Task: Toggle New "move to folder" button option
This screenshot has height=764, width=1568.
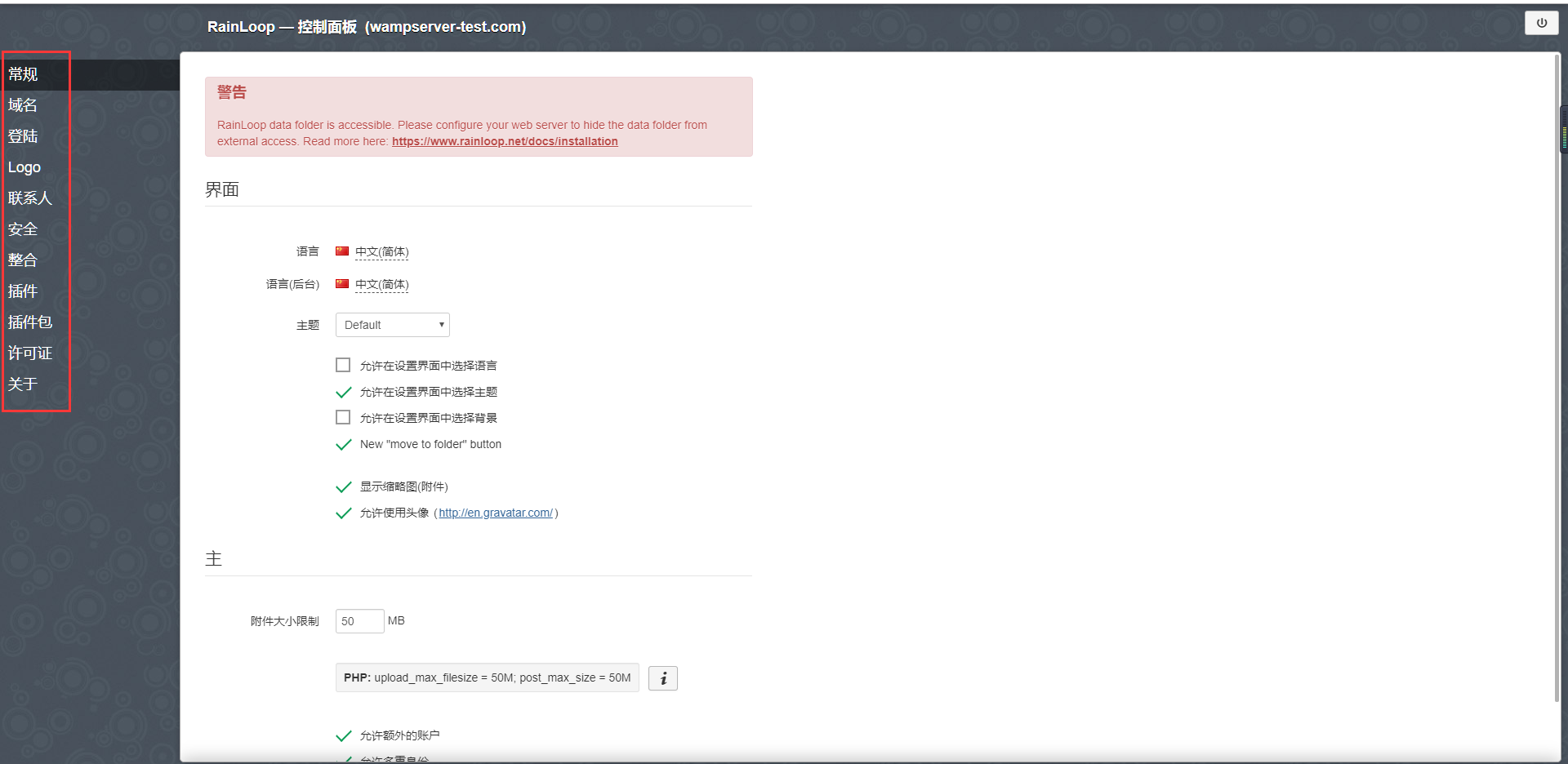Action: click(x=343, y=444)
